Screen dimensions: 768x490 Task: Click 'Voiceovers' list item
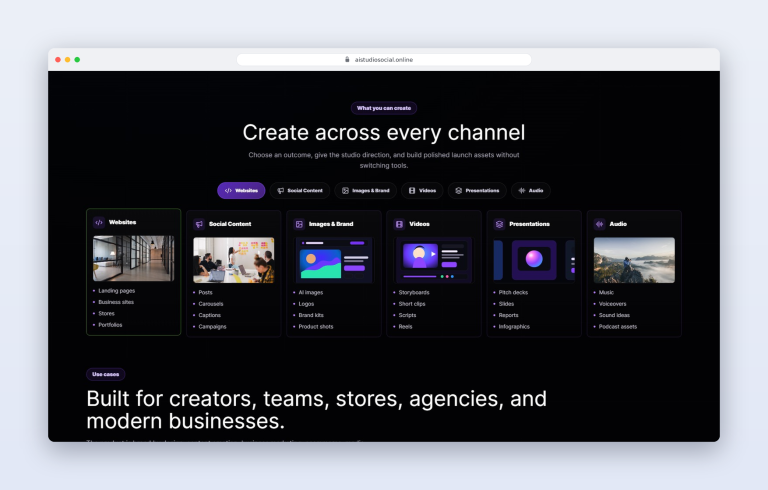coord(612,304)
